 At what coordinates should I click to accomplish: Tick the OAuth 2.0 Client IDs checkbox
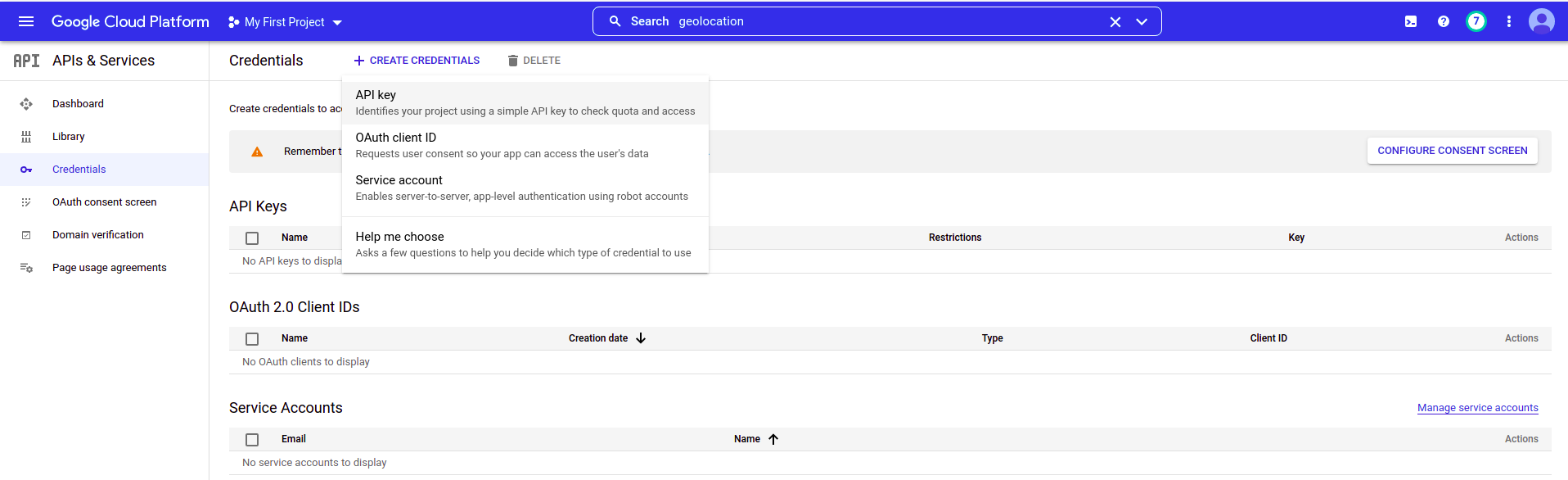coord(252,339)
